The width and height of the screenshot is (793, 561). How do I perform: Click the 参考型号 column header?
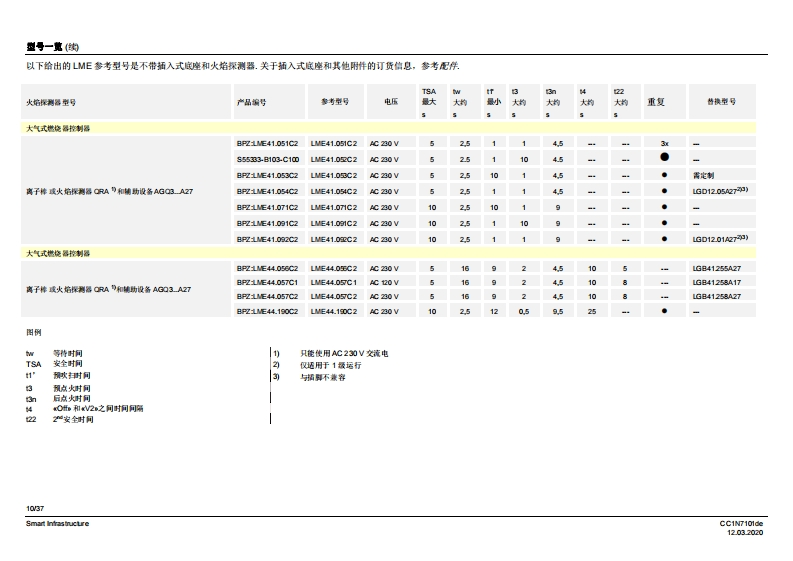tap(335, 102)
